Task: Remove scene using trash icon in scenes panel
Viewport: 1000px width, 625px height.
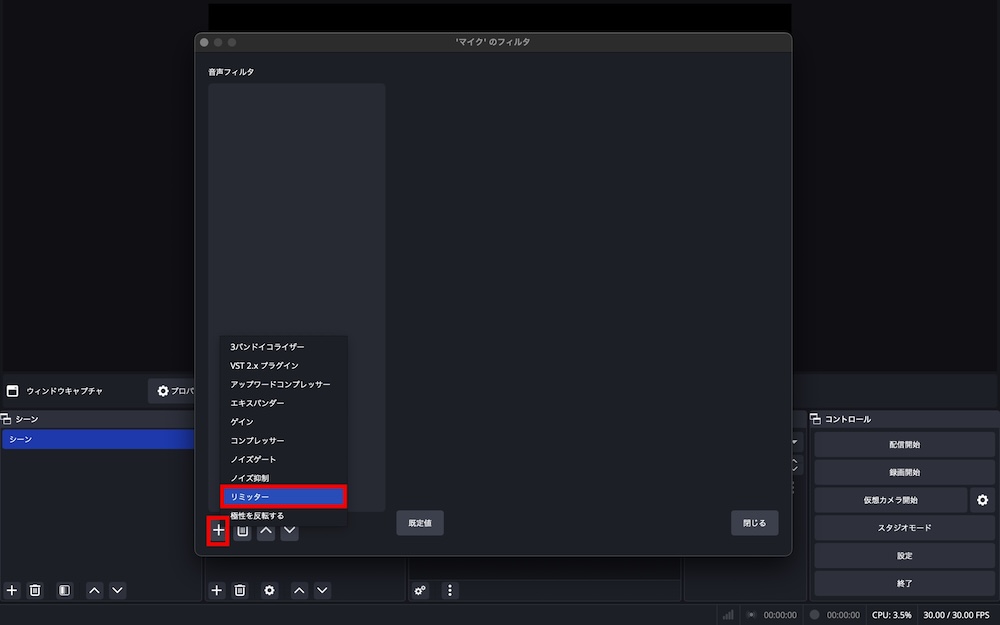Action: point(35,590)
